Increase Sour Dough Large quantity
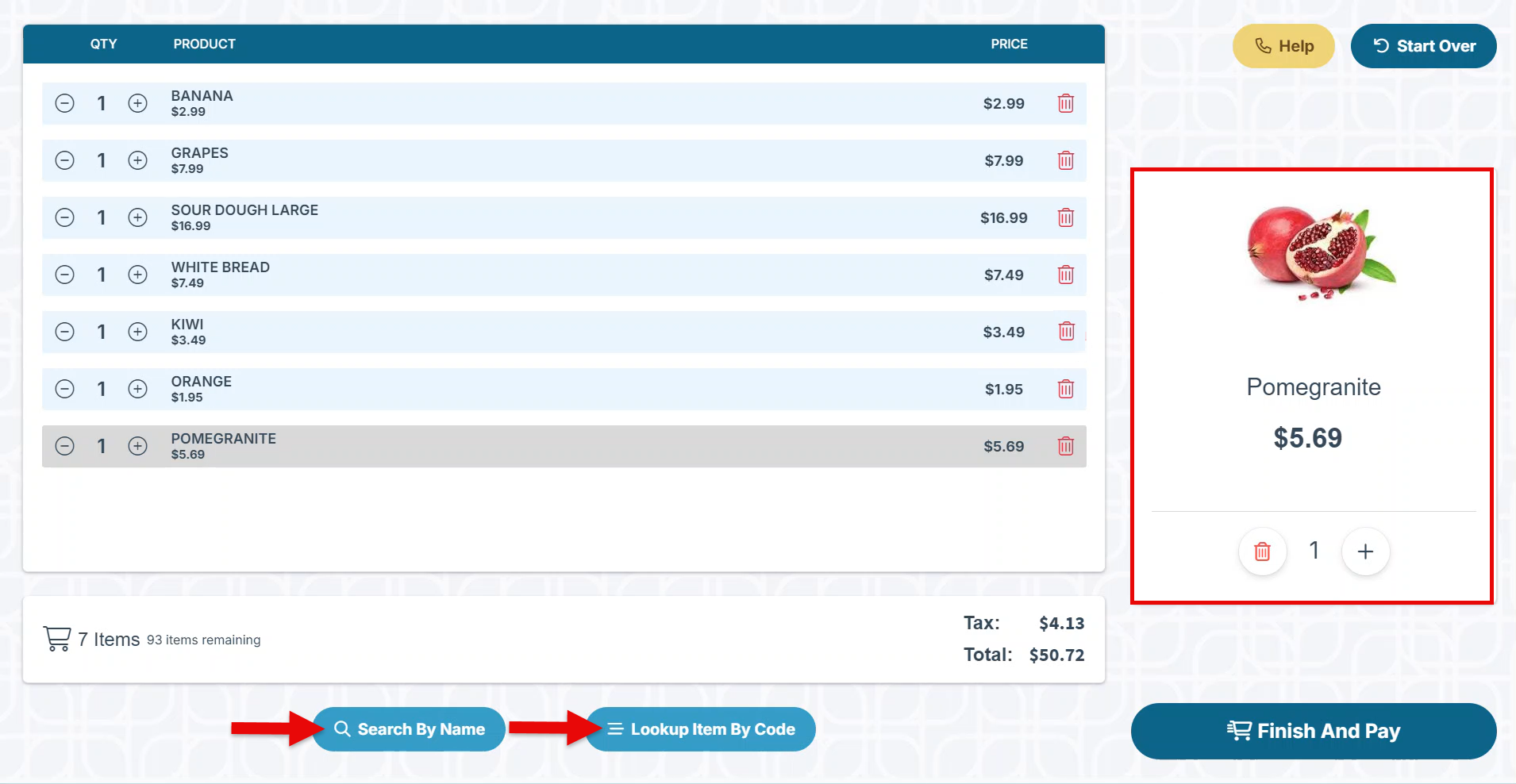The width and height of the screenshot is (1516, 784). (138, 217)
